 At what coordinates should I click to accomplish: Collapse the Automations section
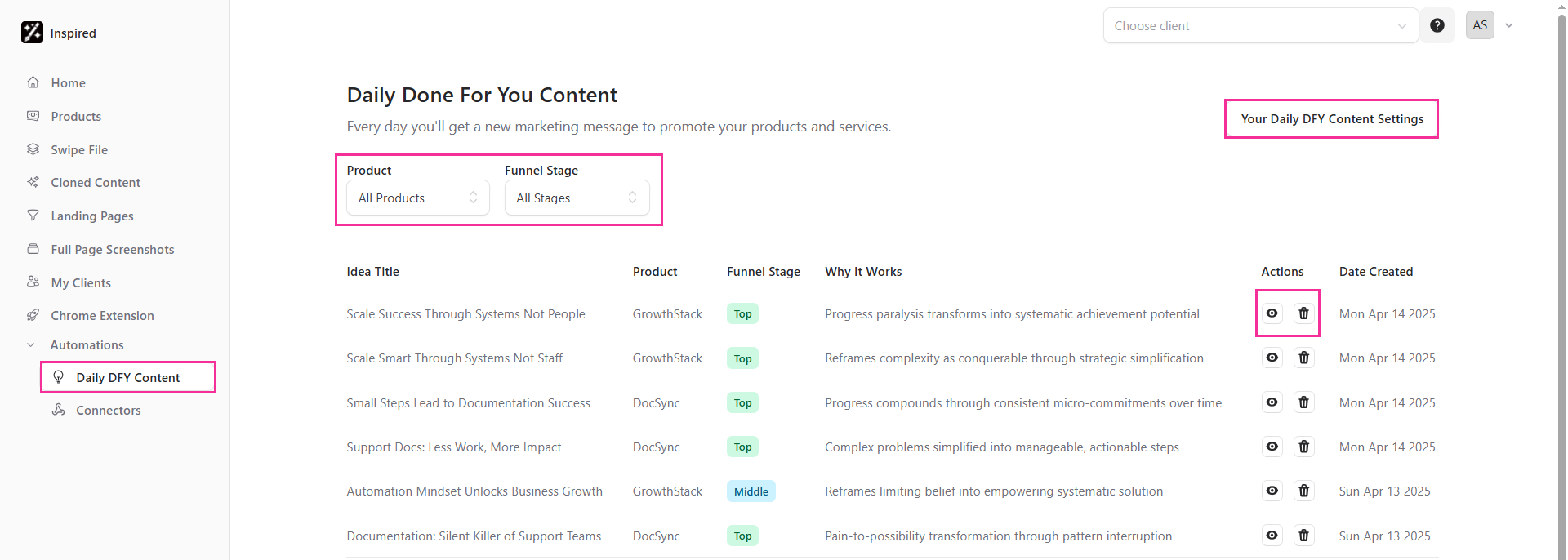[76, 345]
